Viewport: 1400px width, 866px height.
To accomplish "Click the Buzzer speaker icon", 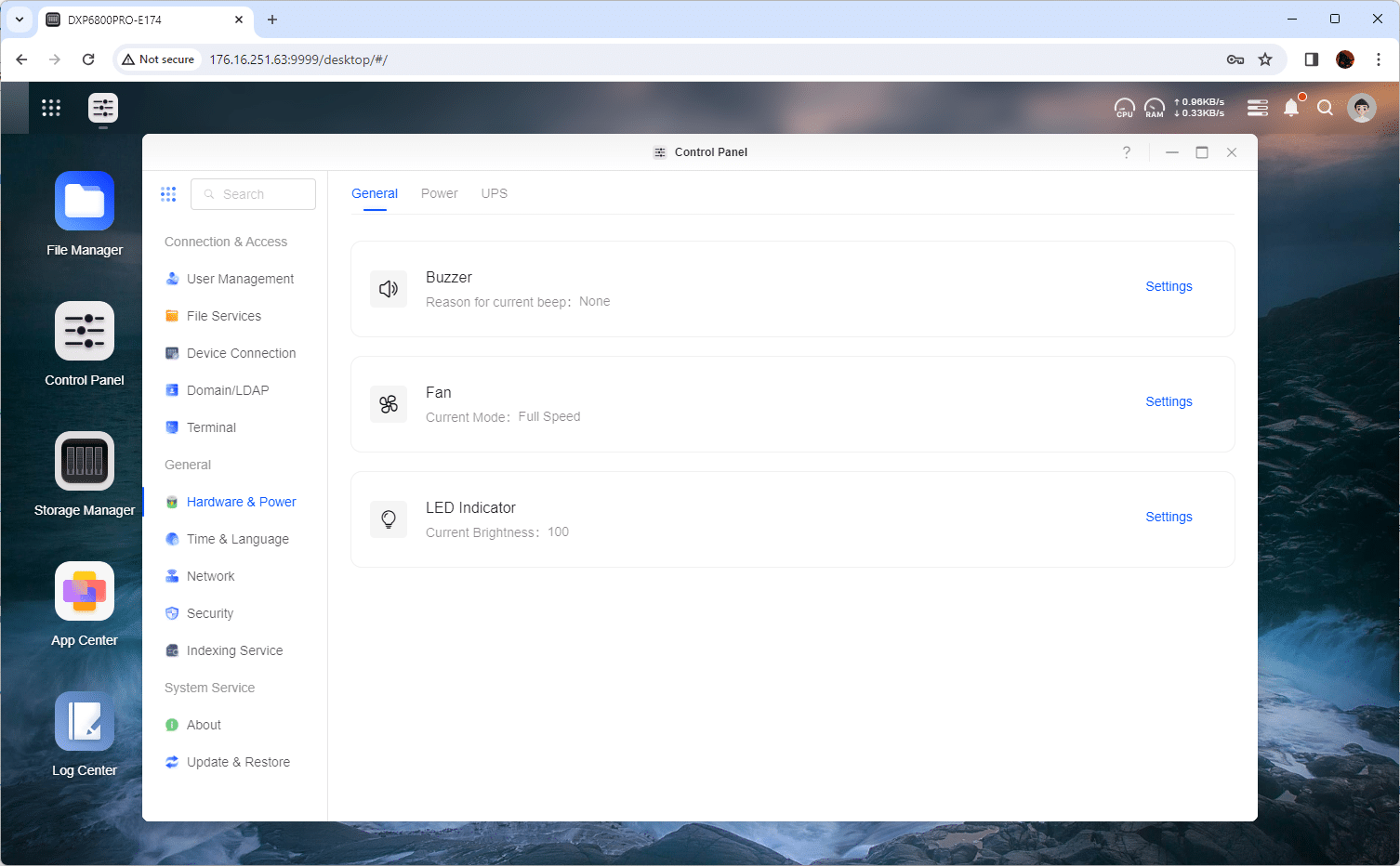I will coord(389,289).
